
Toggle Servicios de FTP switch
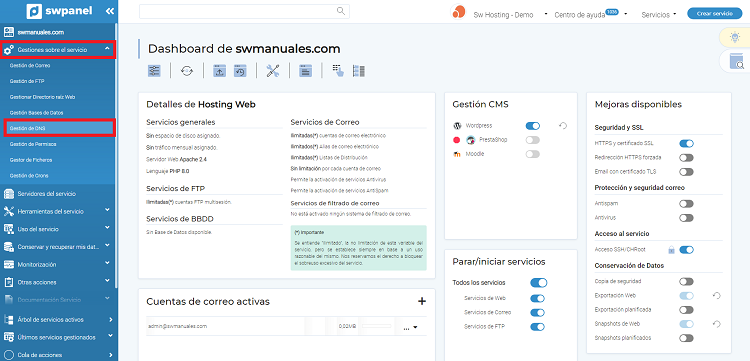[x=538, y=327]
